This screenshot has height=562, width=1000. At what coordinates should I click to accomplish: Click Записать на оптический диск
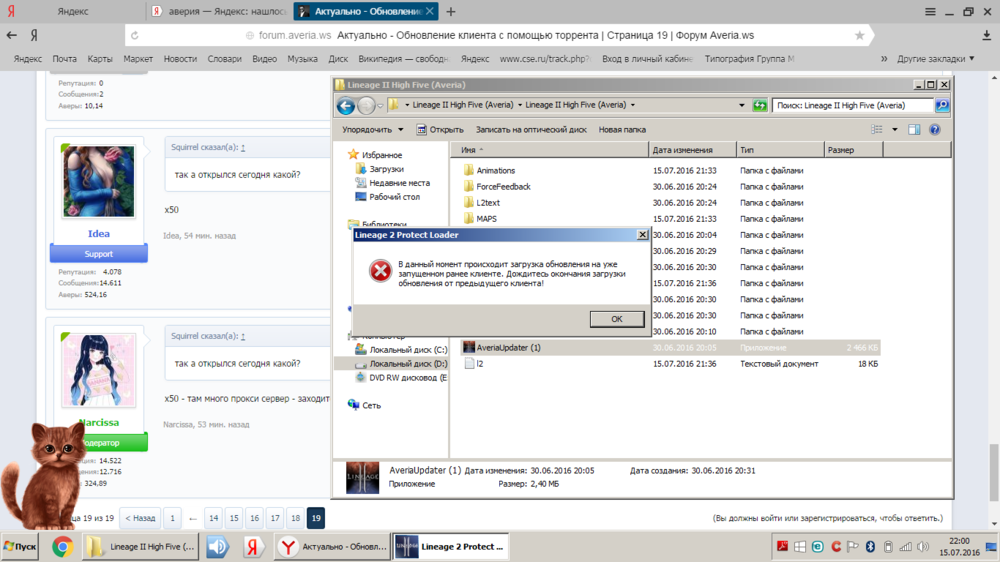pyautogui.click(x=530, y=130)
